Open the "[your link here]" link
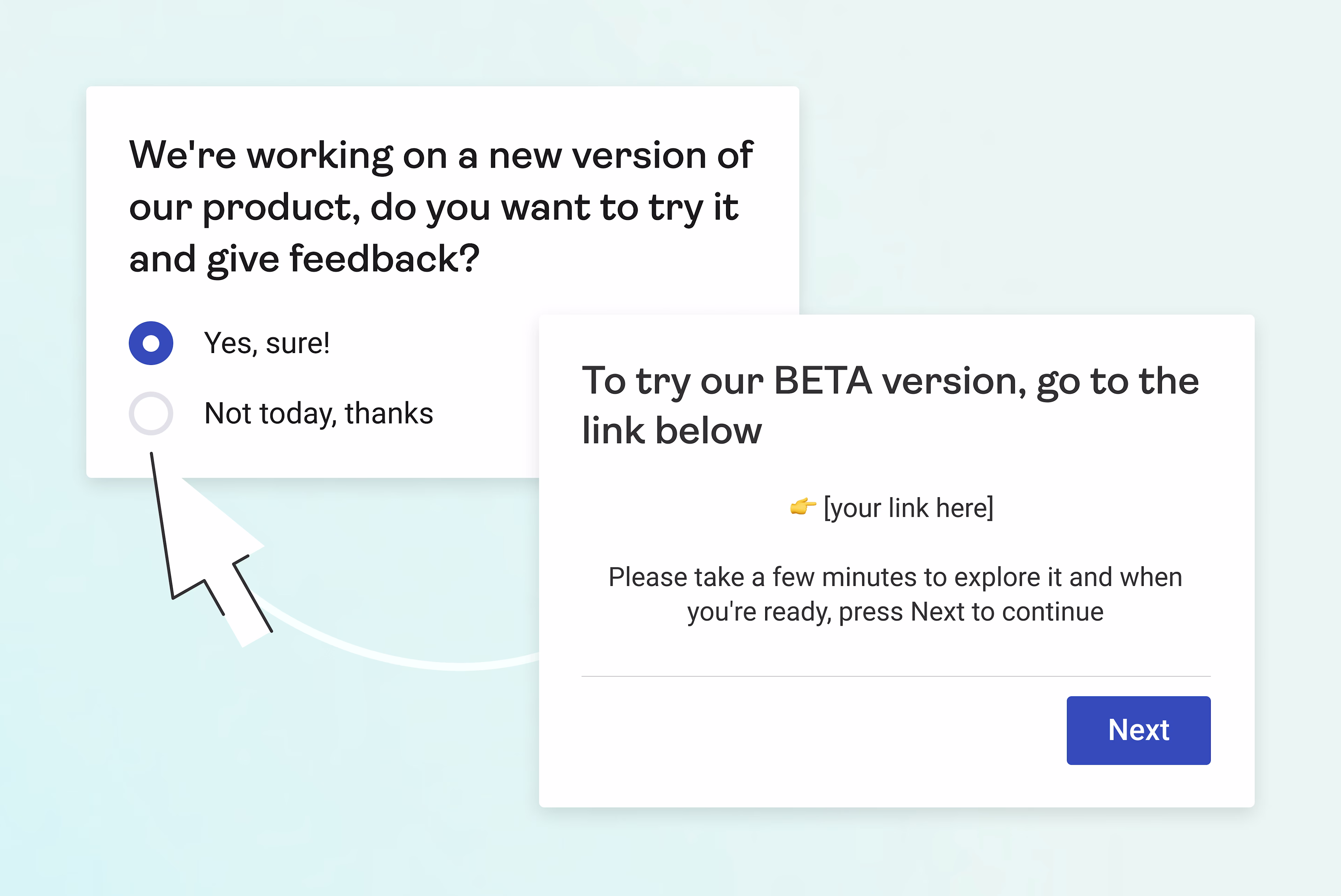Image resolution: width=1341 pixels, height=896 pixels. tap(908, 508)
